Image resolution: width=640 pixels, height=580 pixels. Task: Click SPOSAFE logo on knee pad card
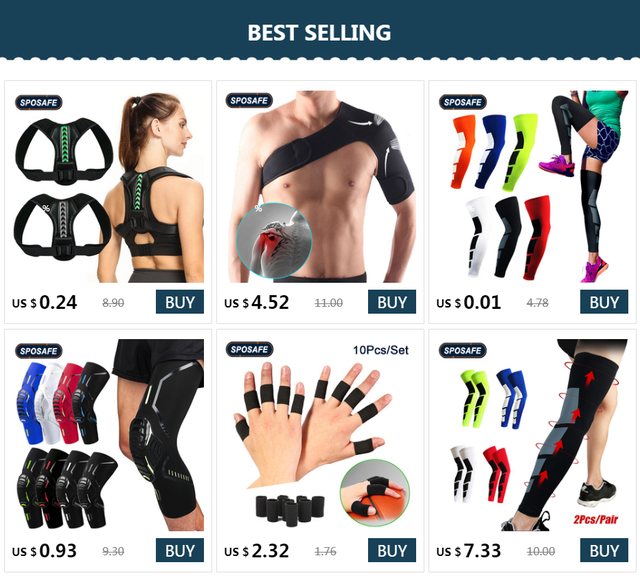pyautogui.click(x=39, y=351)
